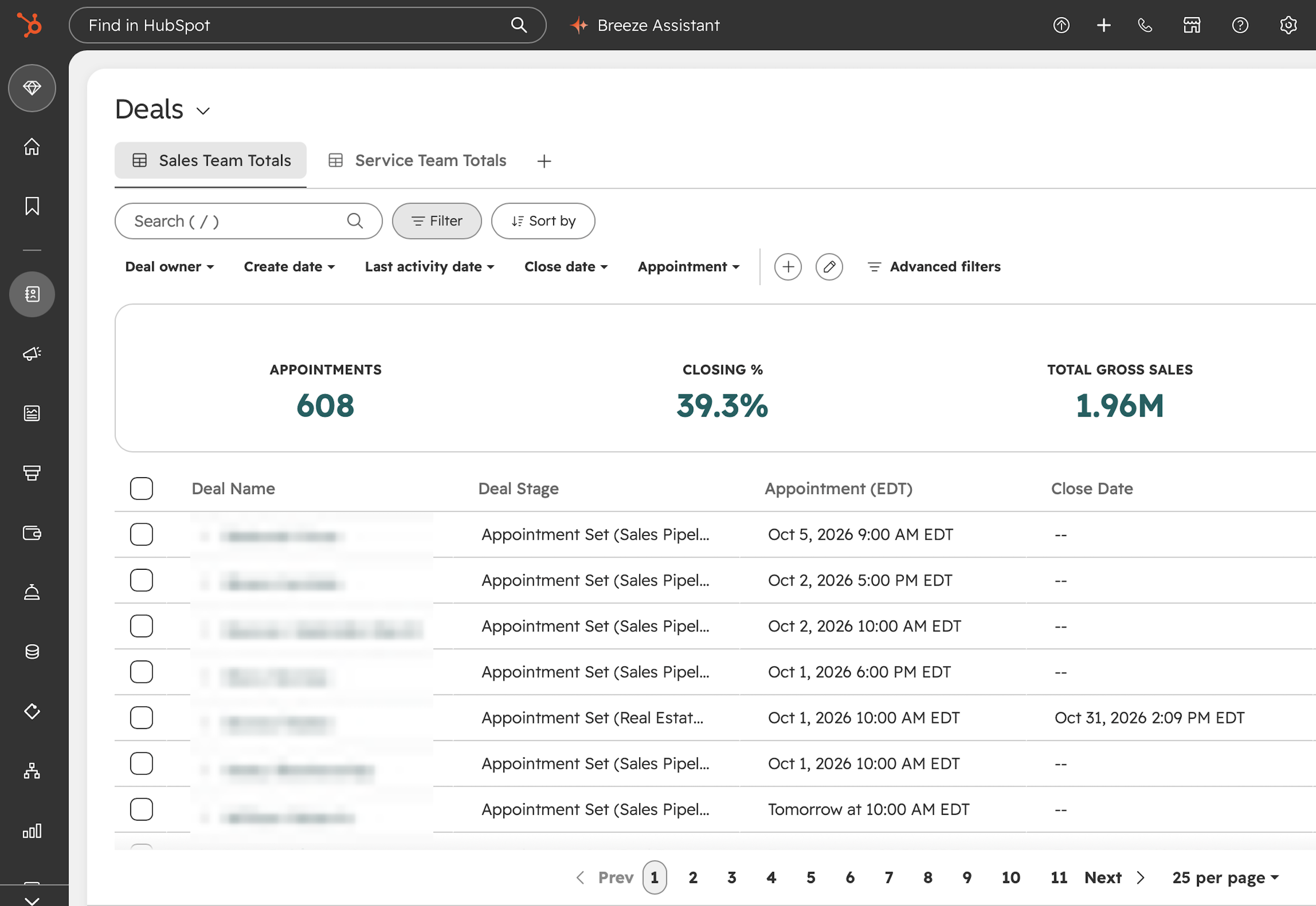
Task: Go to the Next page
Action: [x=1114, y=878]
